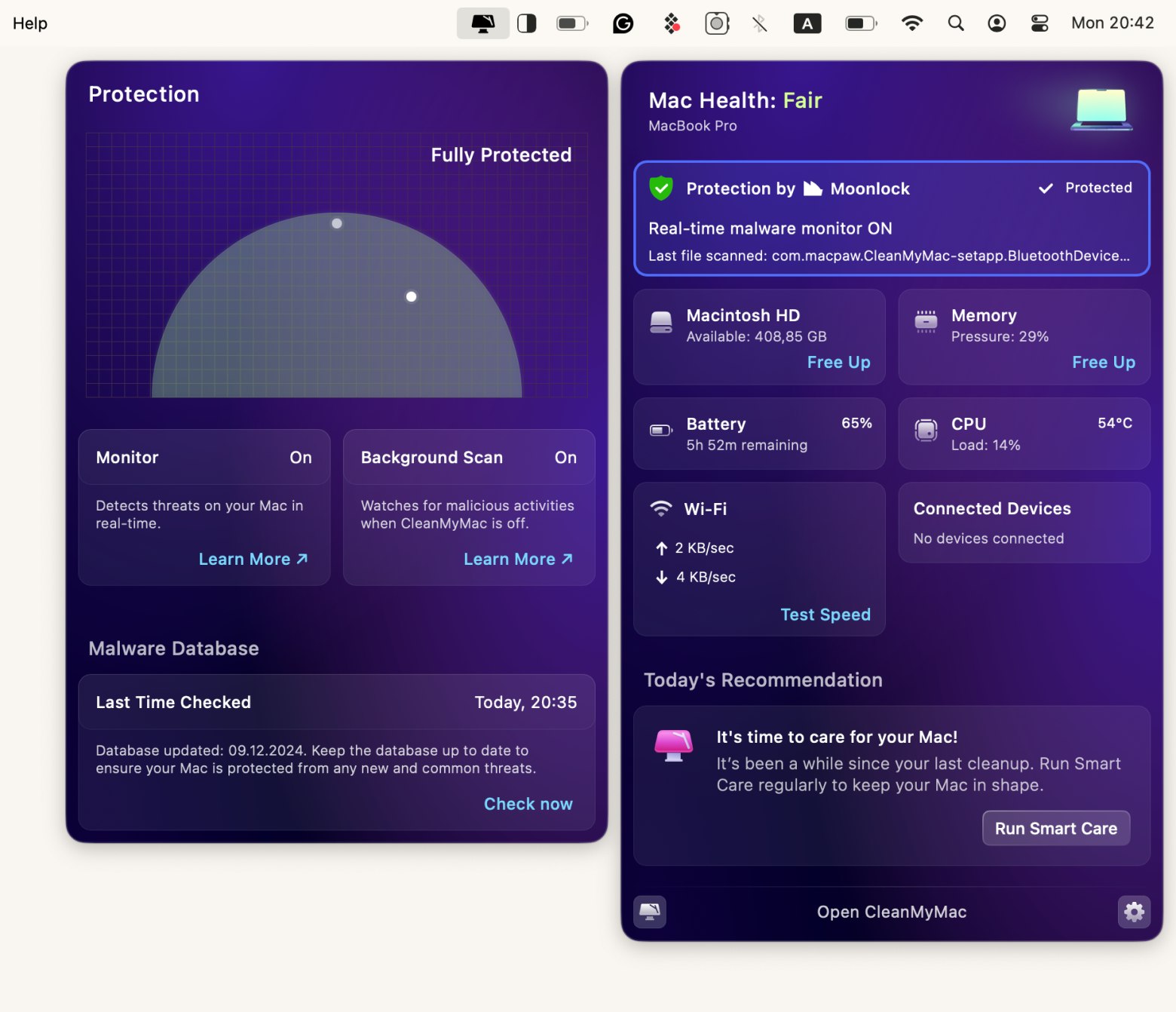Click the '4 KB/sec' download speed
This screenshot has height=1012, width=1176.
(706, 577)
